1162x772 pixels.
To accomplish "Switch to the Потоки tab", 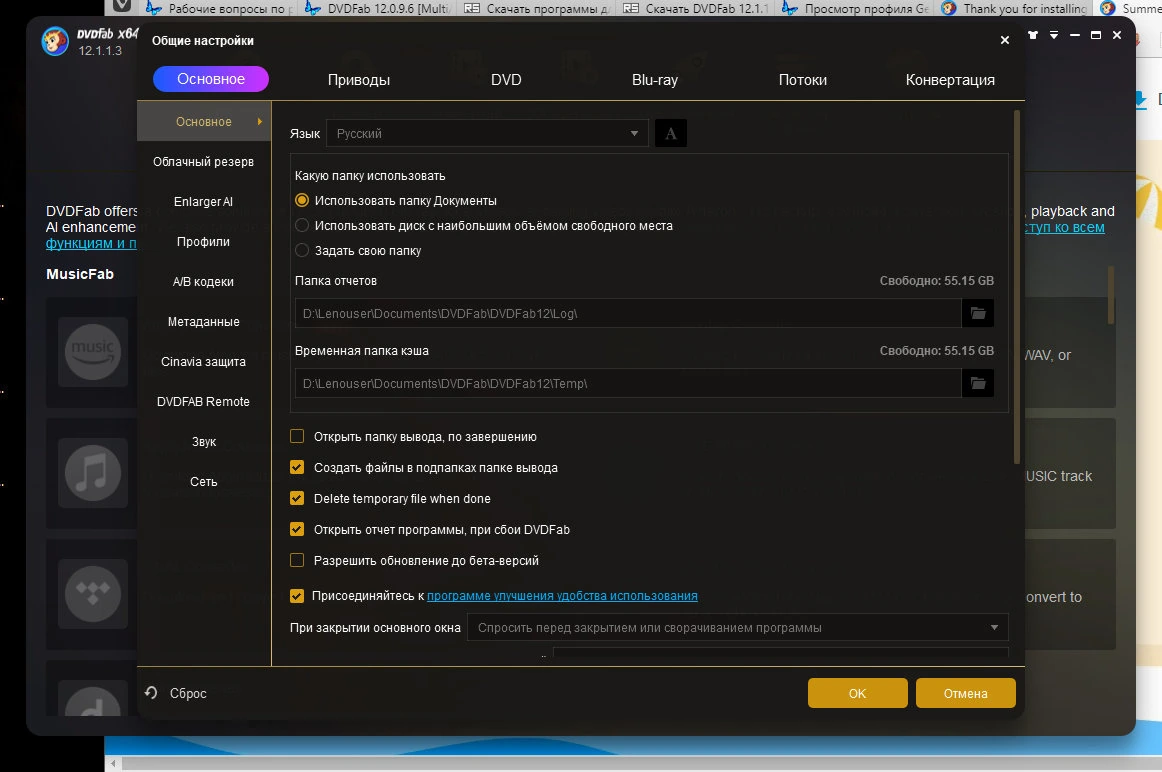I will click(x=803, y=80).
